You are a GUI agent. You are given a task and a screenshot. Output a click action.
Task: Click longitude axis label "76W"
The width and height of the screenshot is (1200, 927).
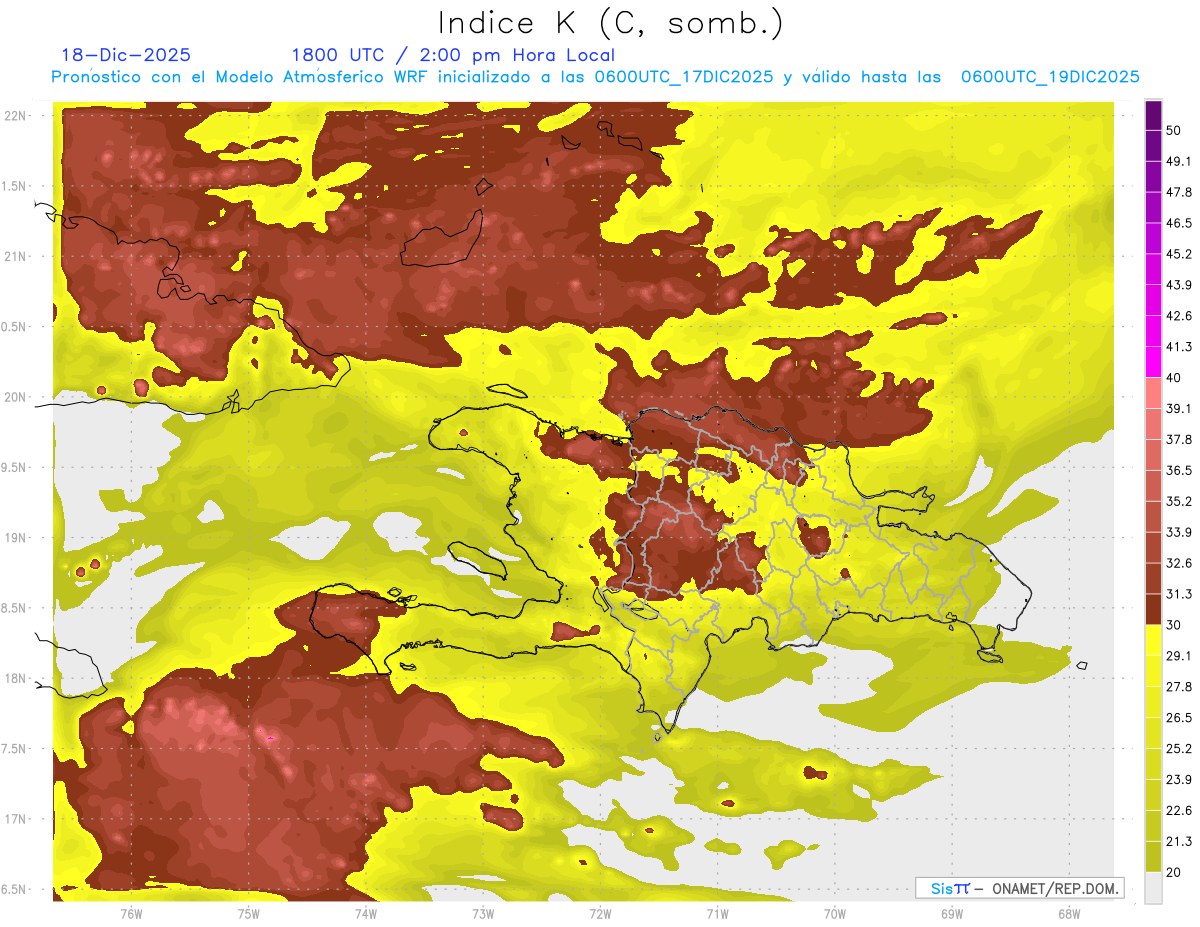(x=131, y=914)
